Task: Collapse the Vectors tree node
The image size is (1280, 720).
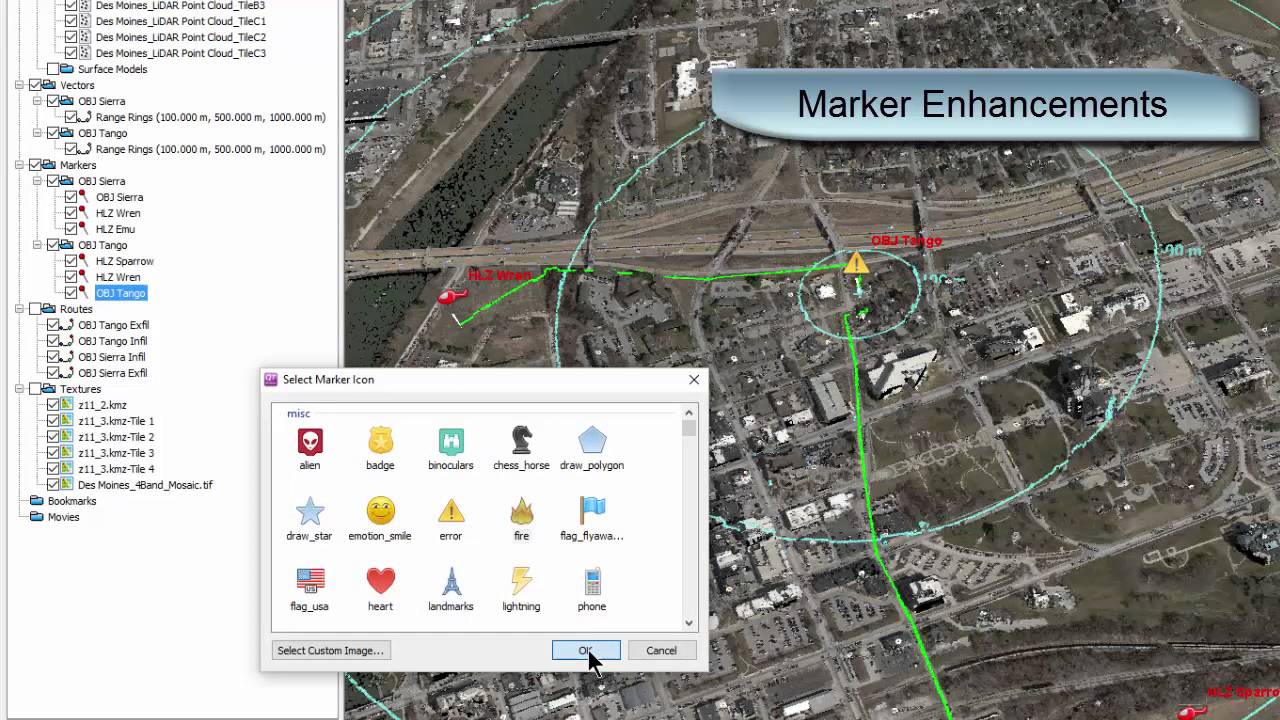Action: point(19,85)
